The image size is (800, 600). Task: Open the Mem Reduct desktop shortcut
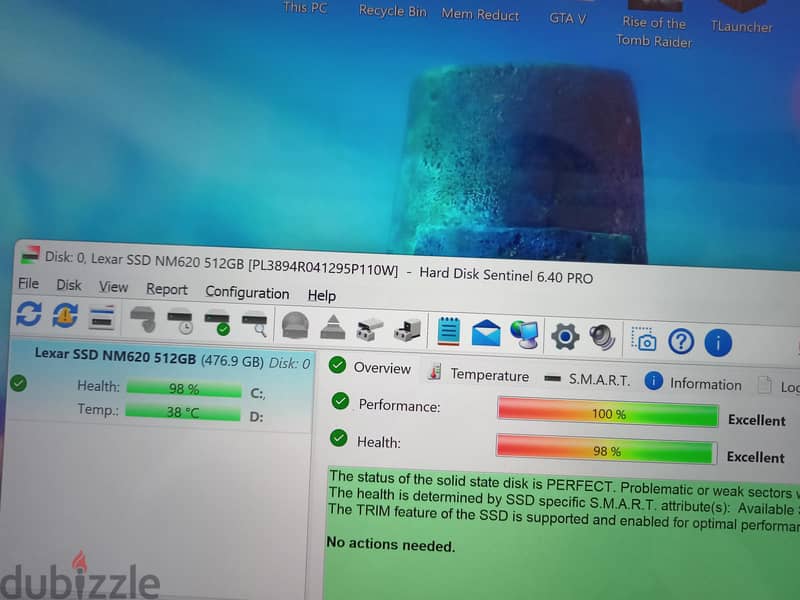click(x=480, y=14)
